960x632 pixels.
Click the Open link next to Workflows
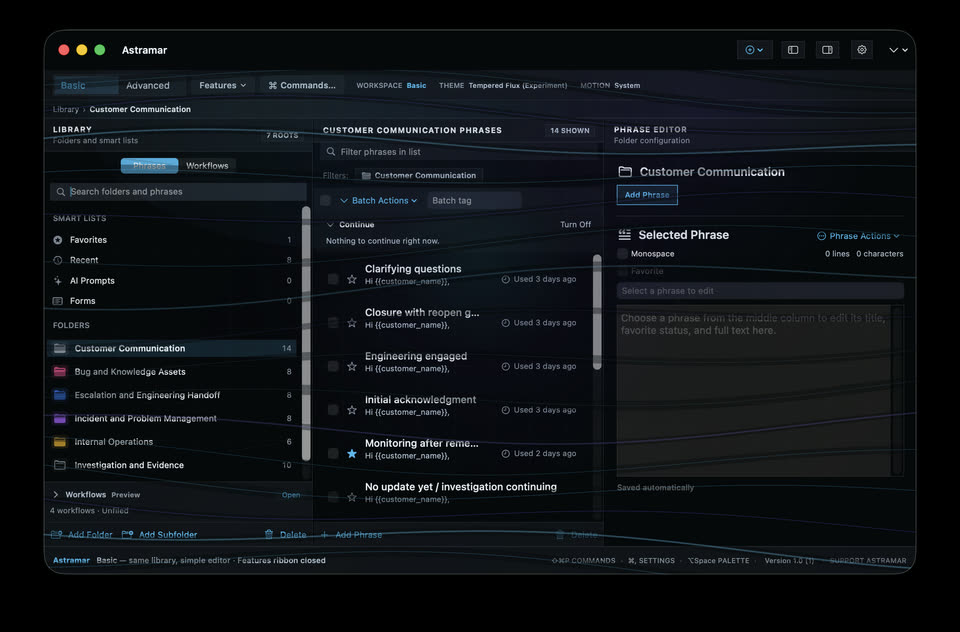click(291, 495)
